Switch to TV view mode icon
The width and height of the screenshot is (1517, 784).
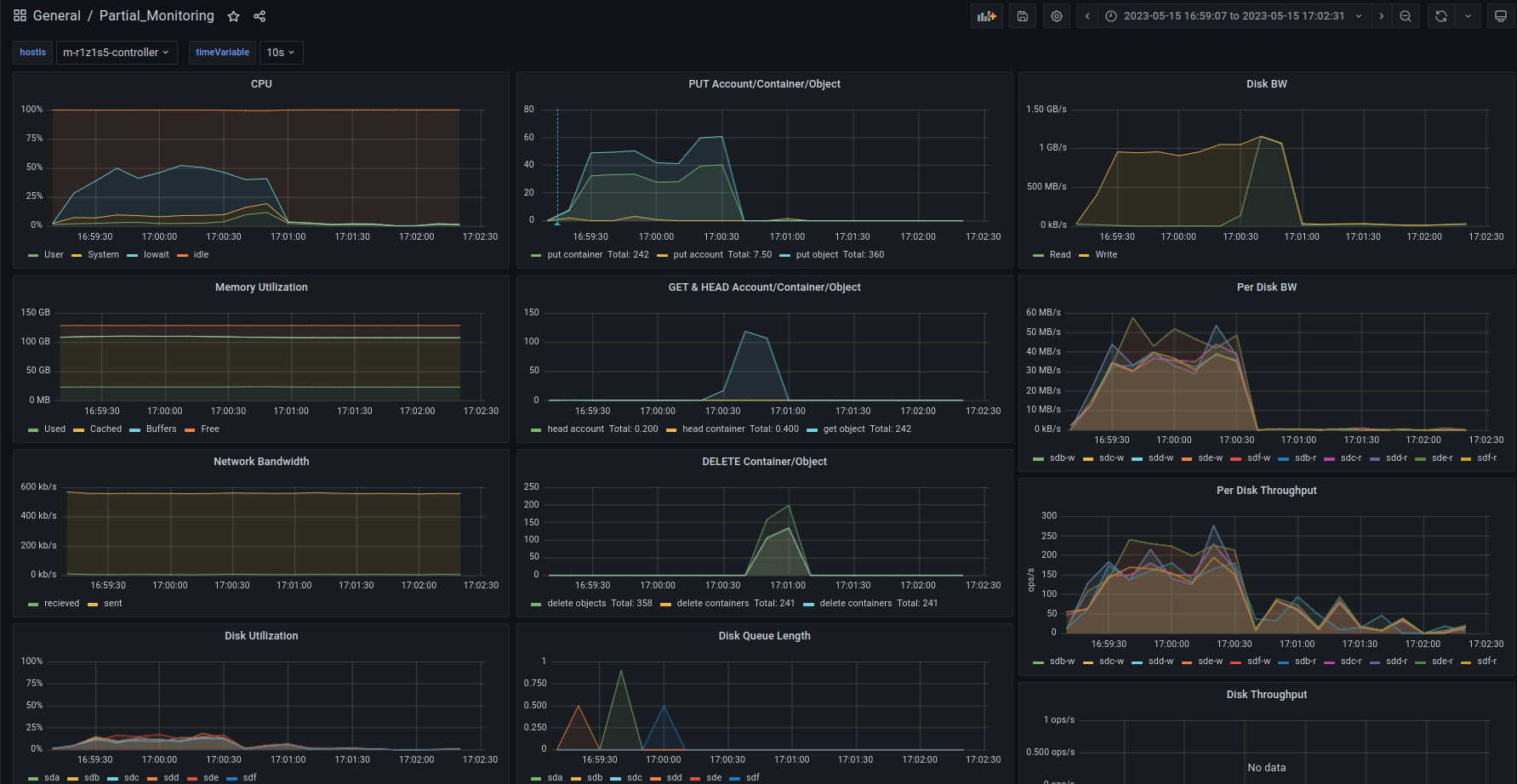[1501, 16]
